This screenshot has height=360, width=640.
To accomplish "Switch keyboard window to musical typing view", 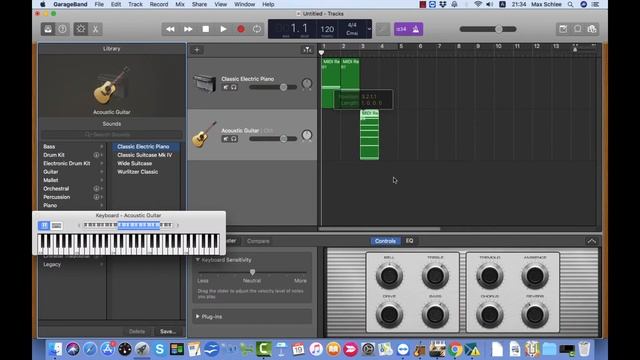I will [x=56, y=225].
